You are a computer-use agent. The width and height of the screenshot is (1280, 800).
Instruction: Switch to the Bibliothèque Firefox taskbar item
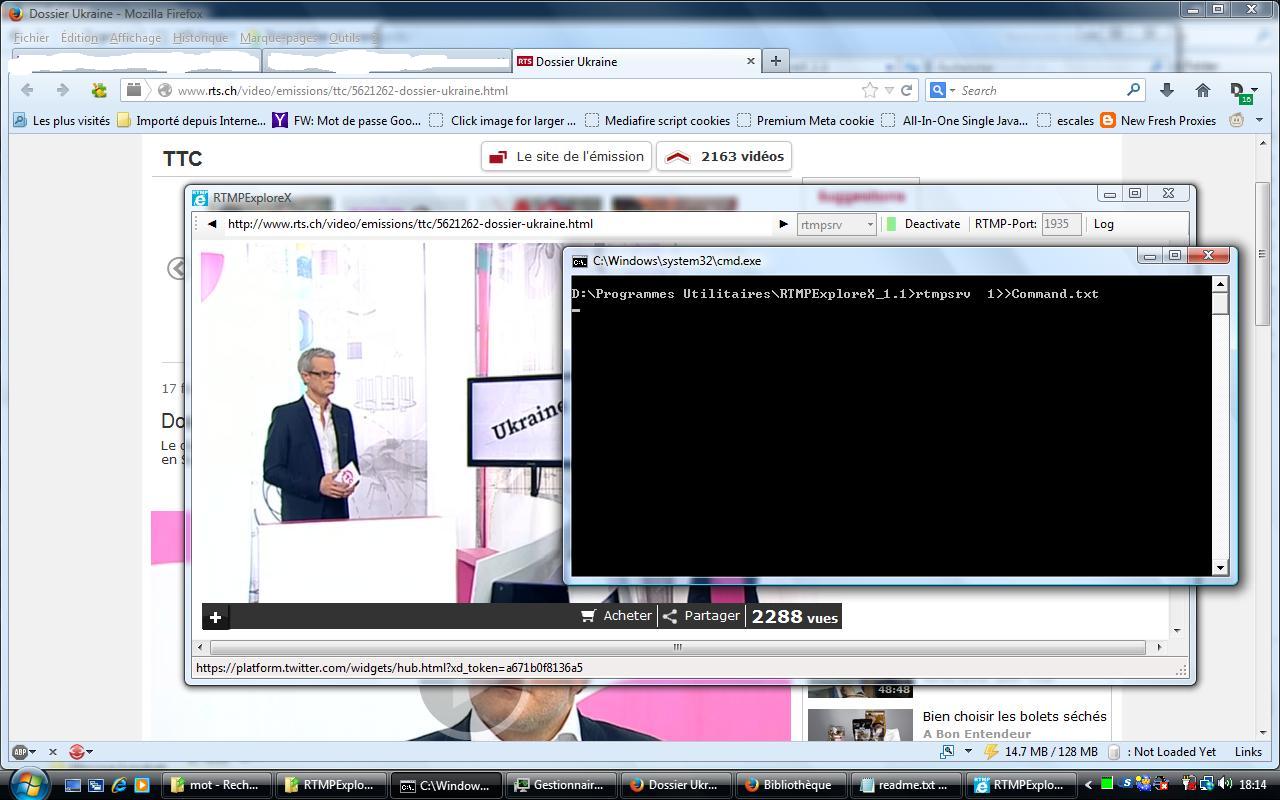click(789, 785)
